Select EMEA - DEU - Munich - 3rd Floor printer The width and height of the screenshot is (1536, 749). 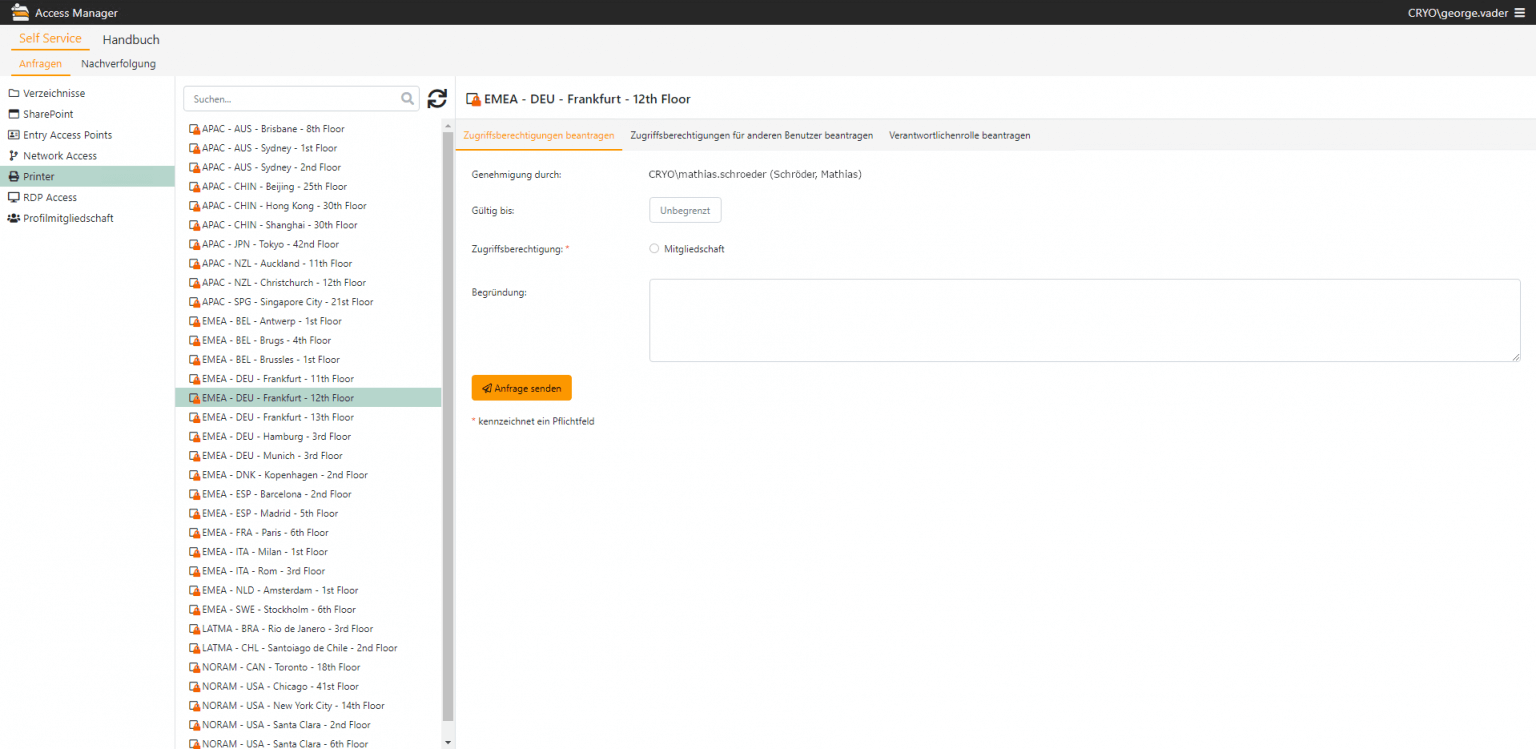pyautogui.click(x=272, y=456)
